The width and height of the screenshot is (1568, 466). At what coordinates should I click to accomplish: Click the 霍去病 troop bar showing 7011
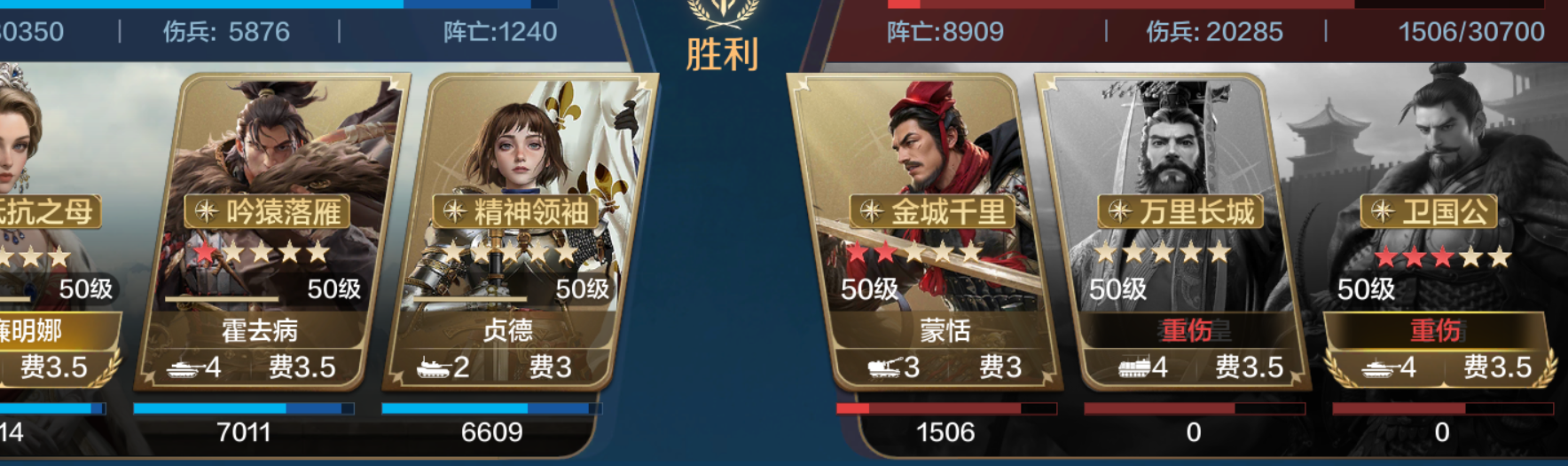click(244, 408)
